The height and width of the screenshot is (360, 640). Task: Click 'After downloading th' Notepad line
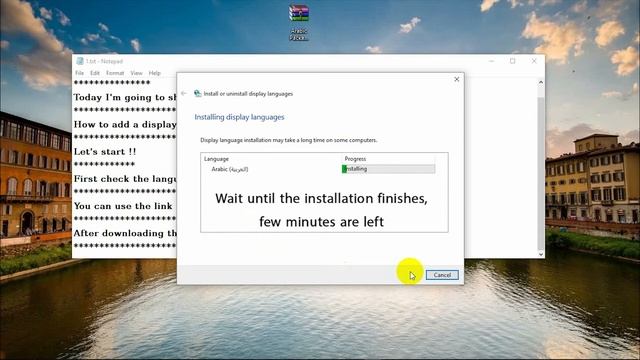click(125, 233)
